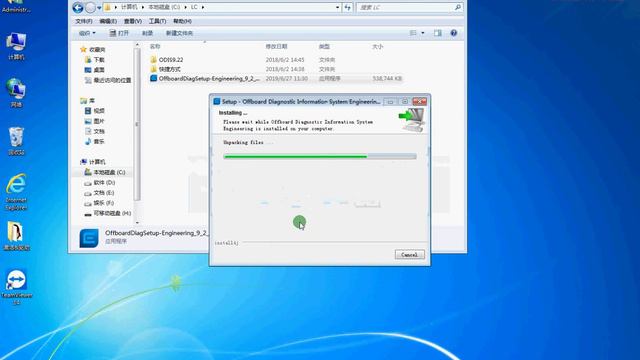Select 计算机 in navigation pane
This screenshot has height=360, width=640.
93,162
